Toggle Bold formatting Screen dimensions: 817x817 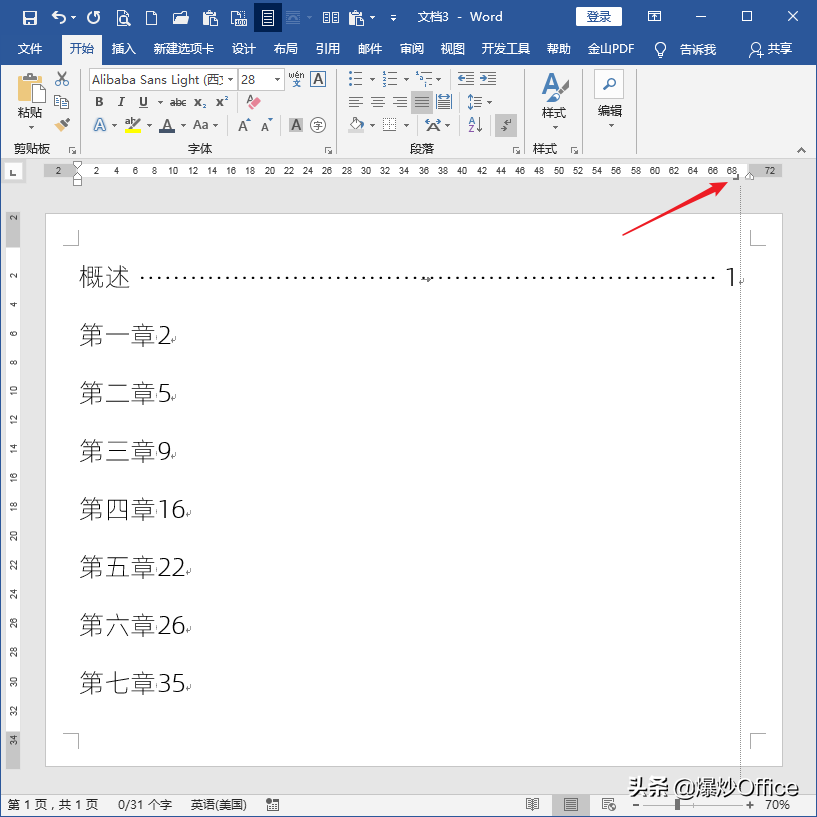(99, 102)
